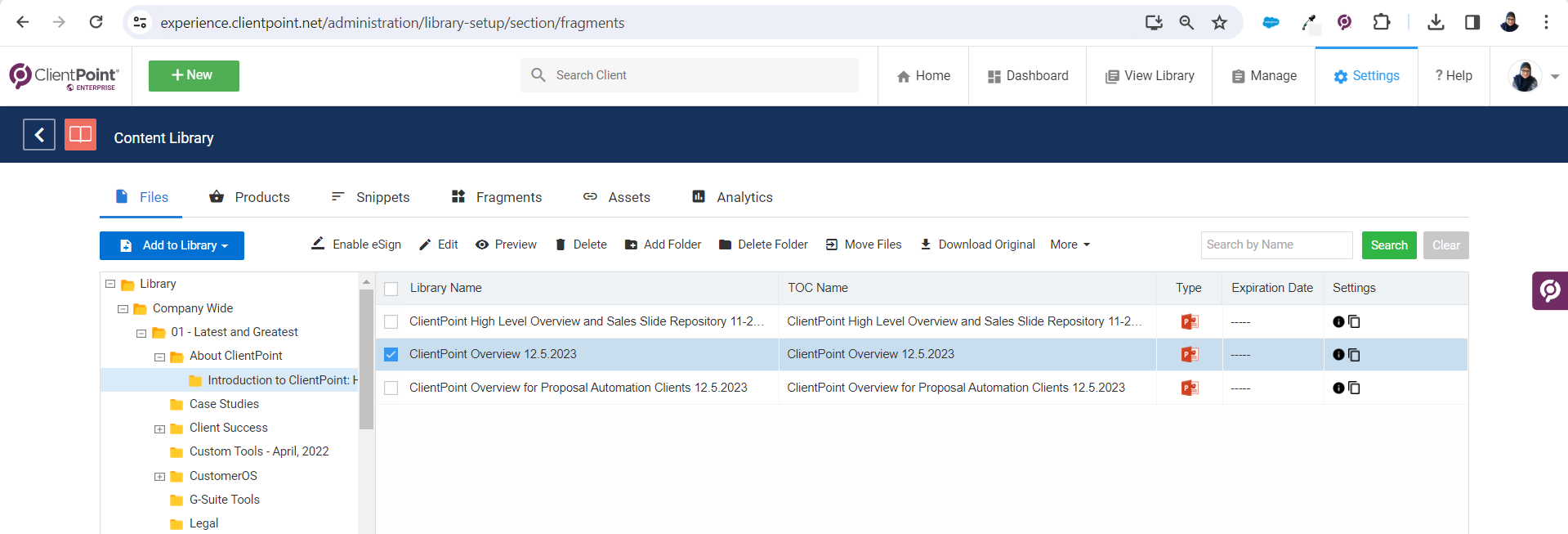Viewport: 1568px width, 534px height.
Task: Check the Proposal Automation Clients row checkbox
Action: (391, 388)
